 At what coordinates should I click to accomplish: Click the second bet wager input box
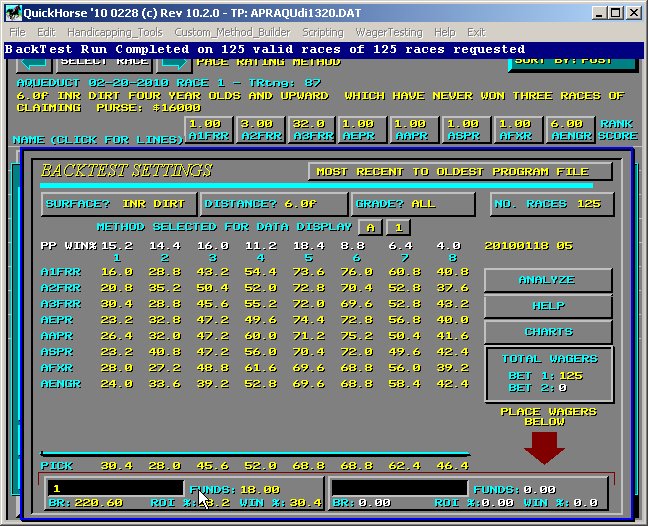pyautogui.click(x=399, y=488)
